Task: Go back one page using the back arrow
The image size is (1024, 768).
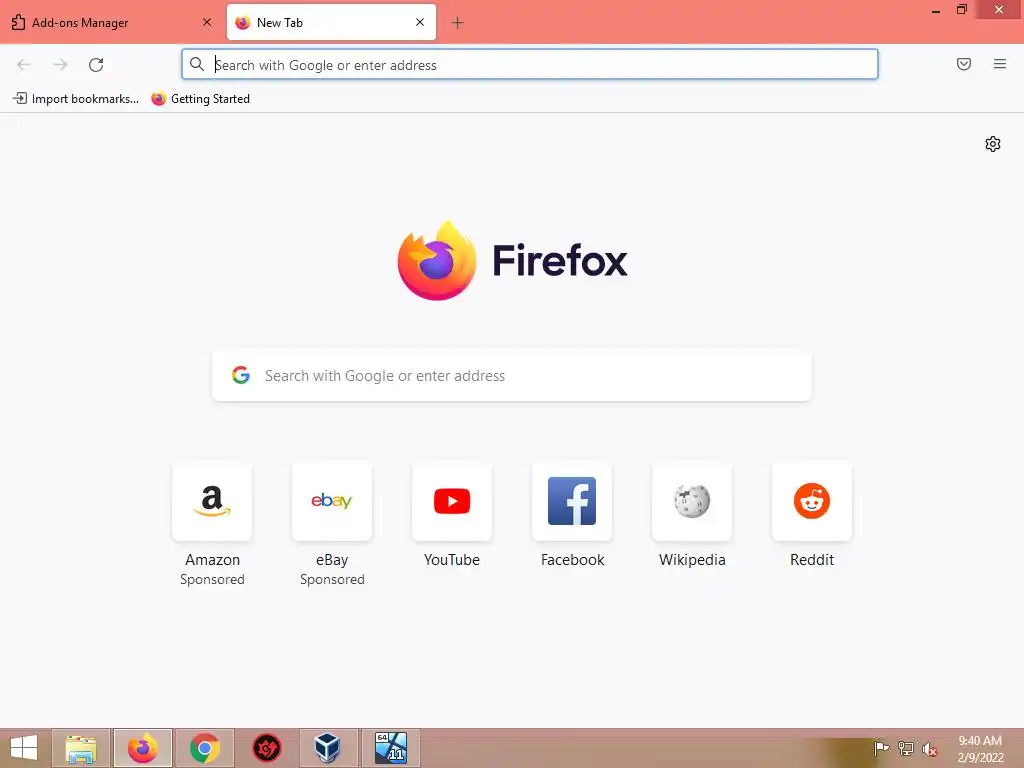Action: [x=24, y=65]
